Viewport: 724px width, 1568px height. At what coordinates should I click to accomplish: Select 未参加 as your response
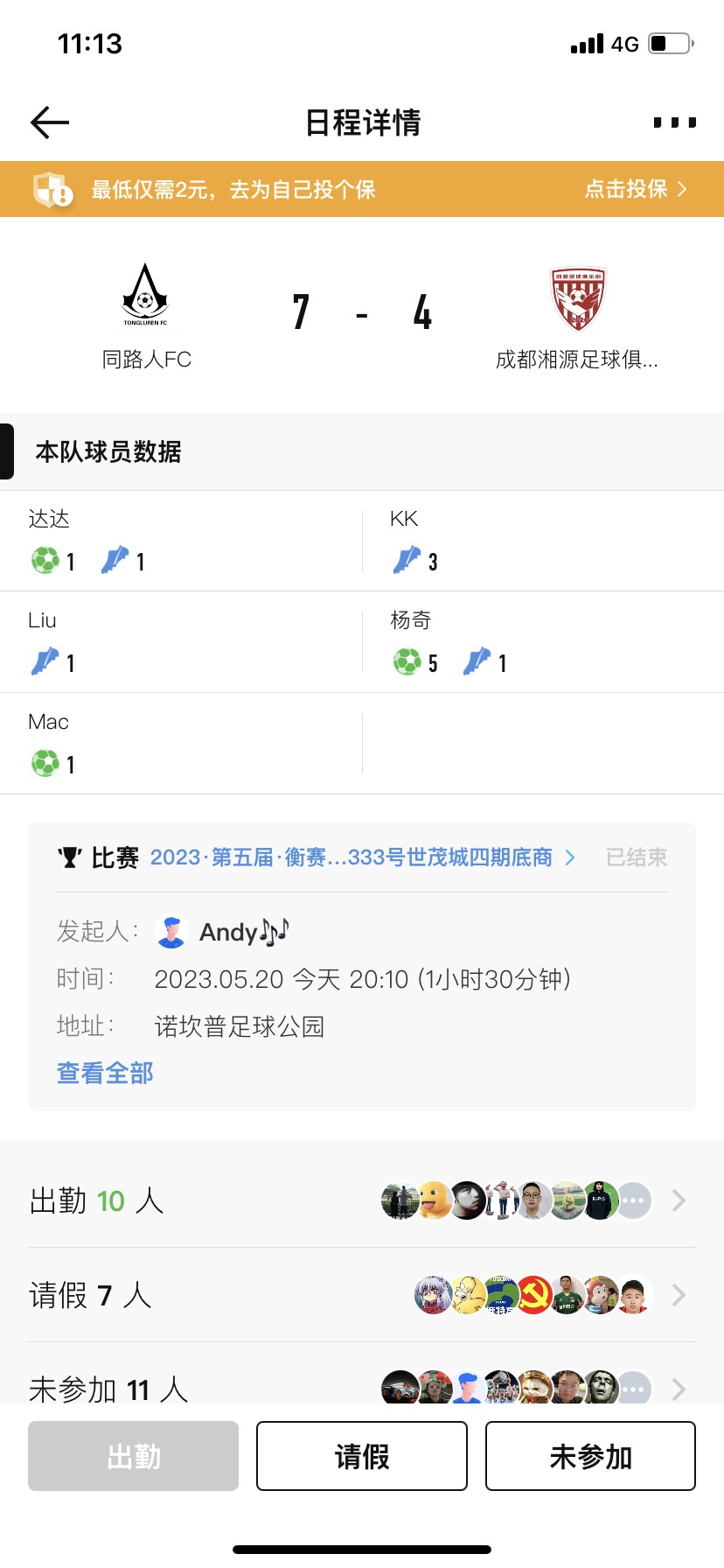coord(590,1456)
